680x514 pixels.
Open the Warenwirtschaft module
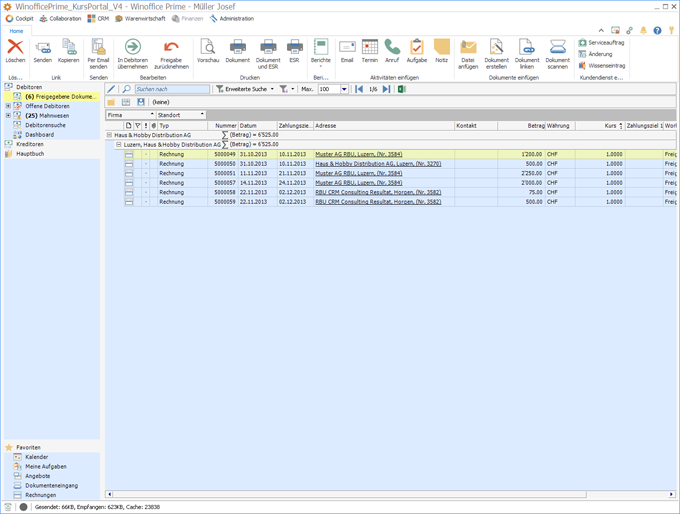pyautogui.click(x=140, y=19)
